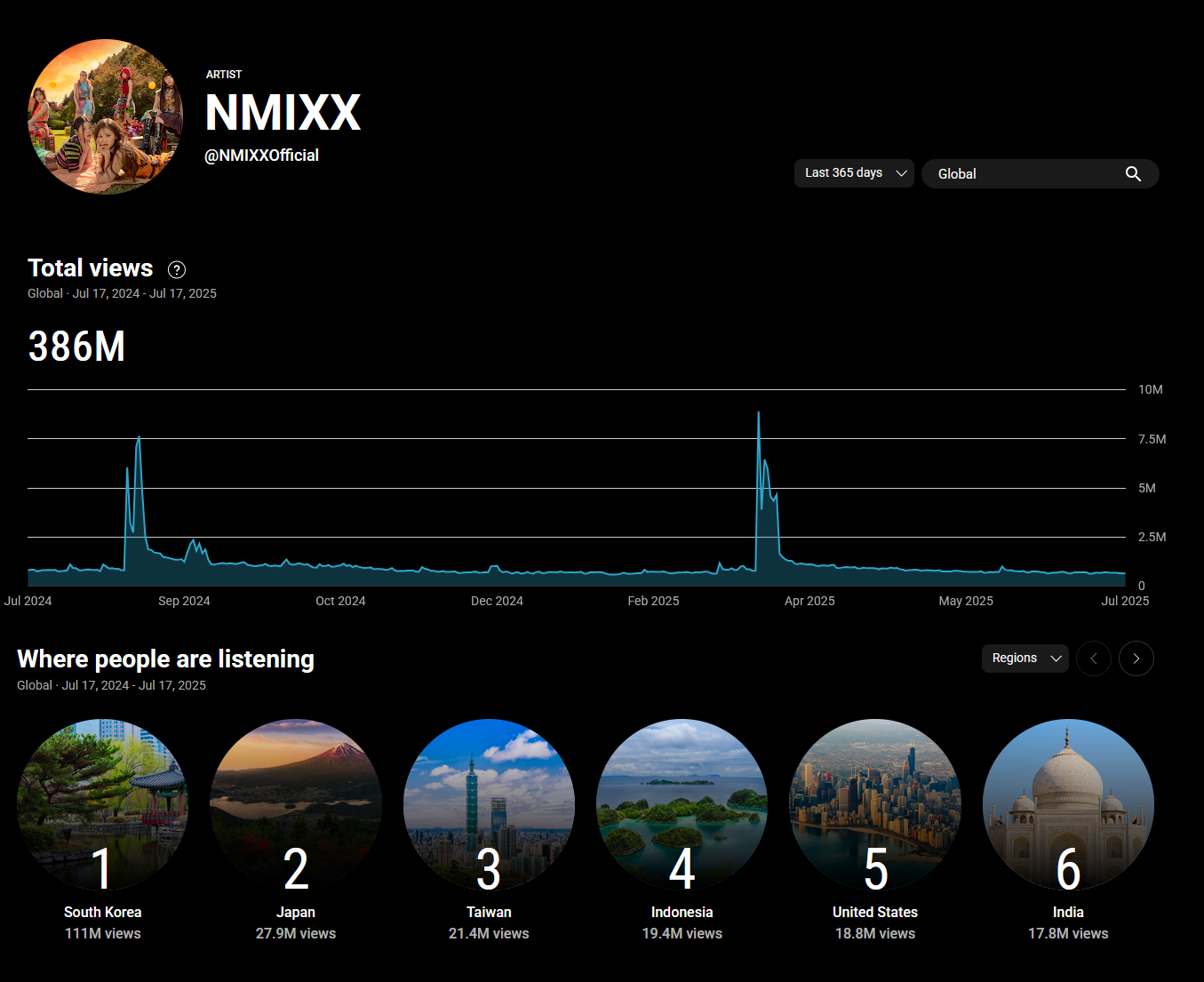Click the NMIXX artist name heading
The width and height of the screenshot is (1204, 982).
[283, 113]
